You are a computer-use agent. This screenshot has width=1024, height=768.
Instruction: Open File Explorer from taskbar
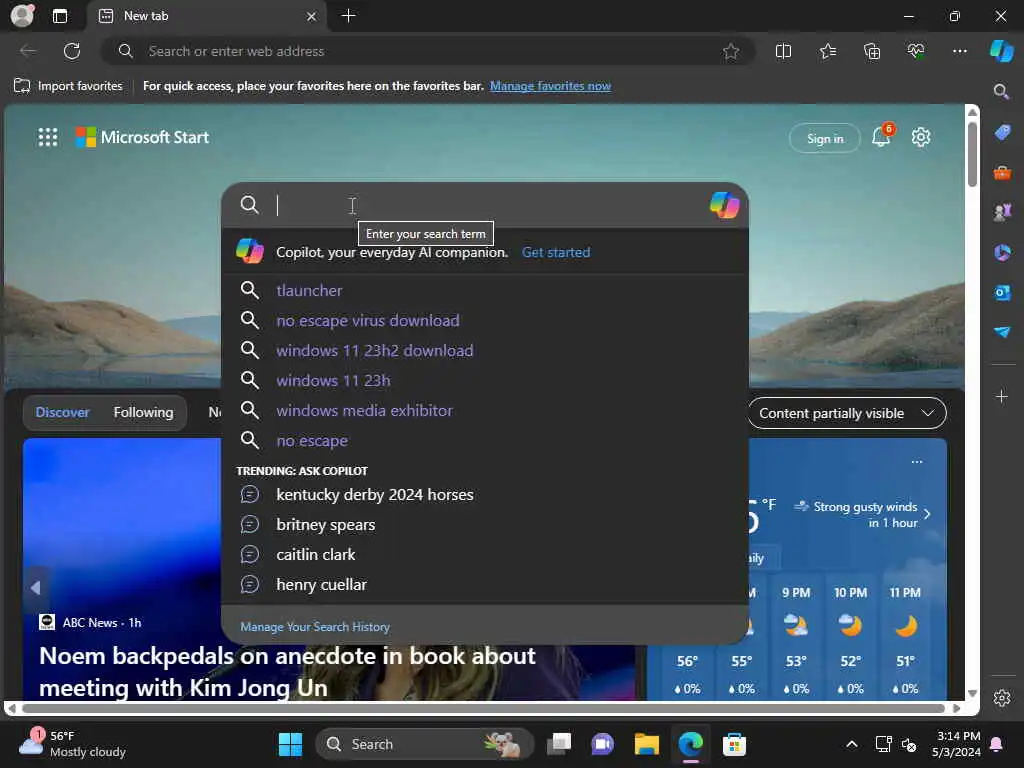click(x=647, y=744)
